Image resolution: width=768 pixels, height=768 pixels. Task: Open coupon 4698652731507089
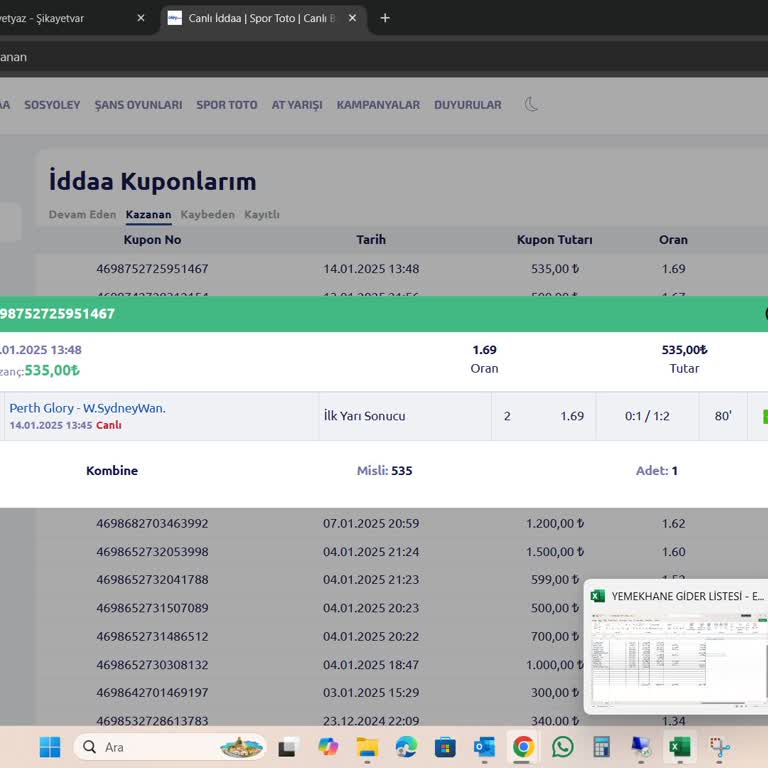(x=152, y=608)
